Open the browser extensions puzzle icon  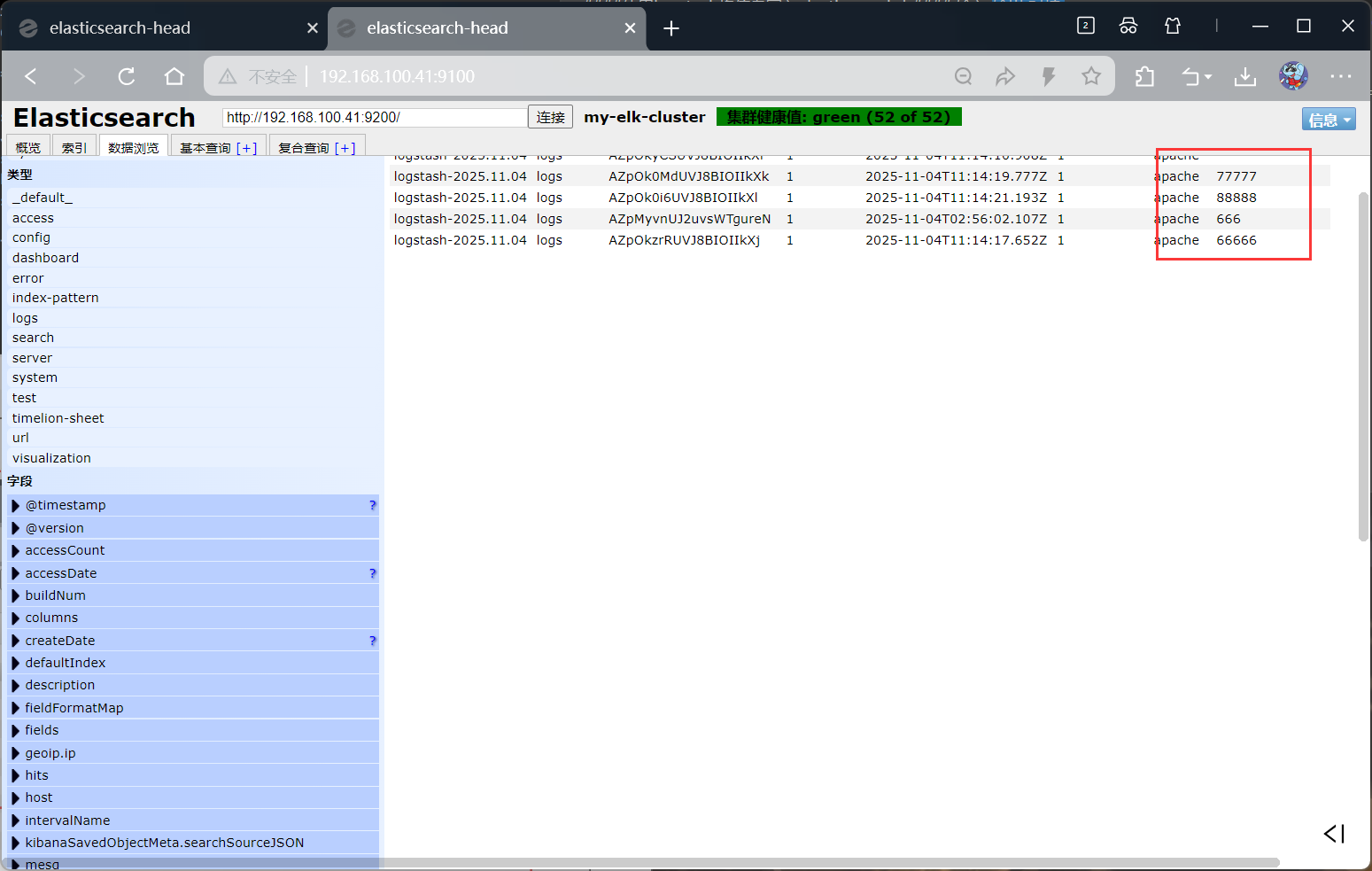[x=1144, y=77]
